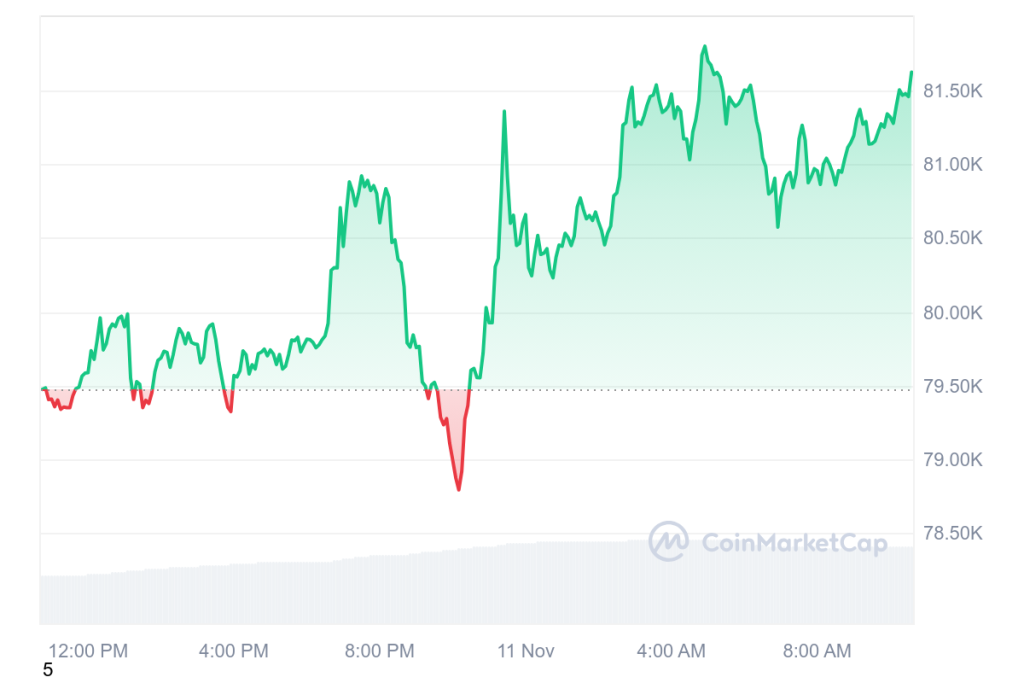This screenshot has width=1024, height=683.
Task: Select the 8:00 PM time axis label
Action: [x=380, y=651]
